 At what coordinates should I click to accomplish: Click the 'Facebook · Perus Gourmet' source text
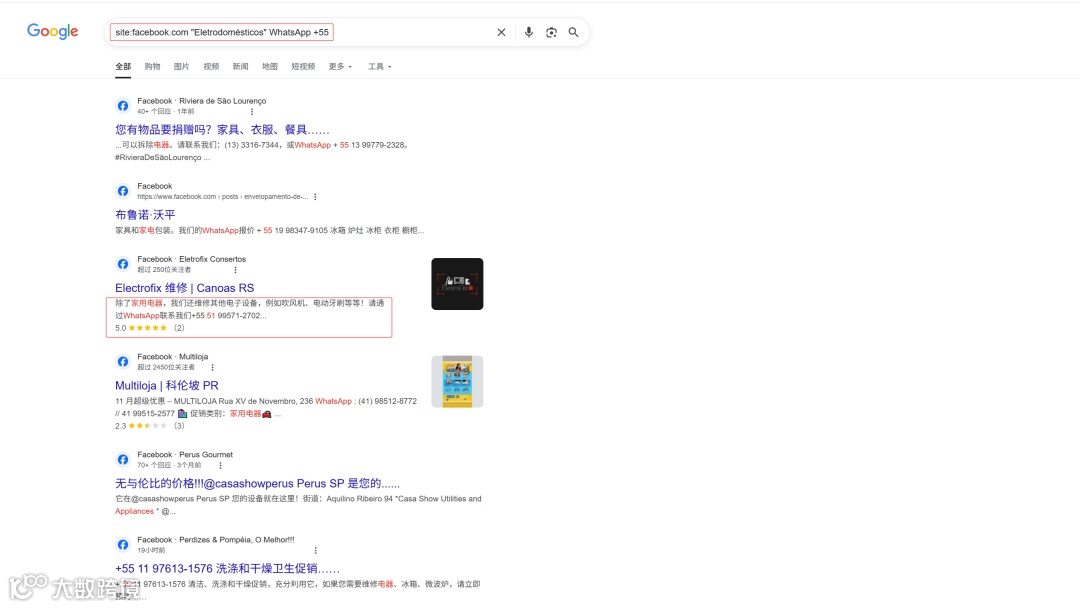tap(185, 455)
